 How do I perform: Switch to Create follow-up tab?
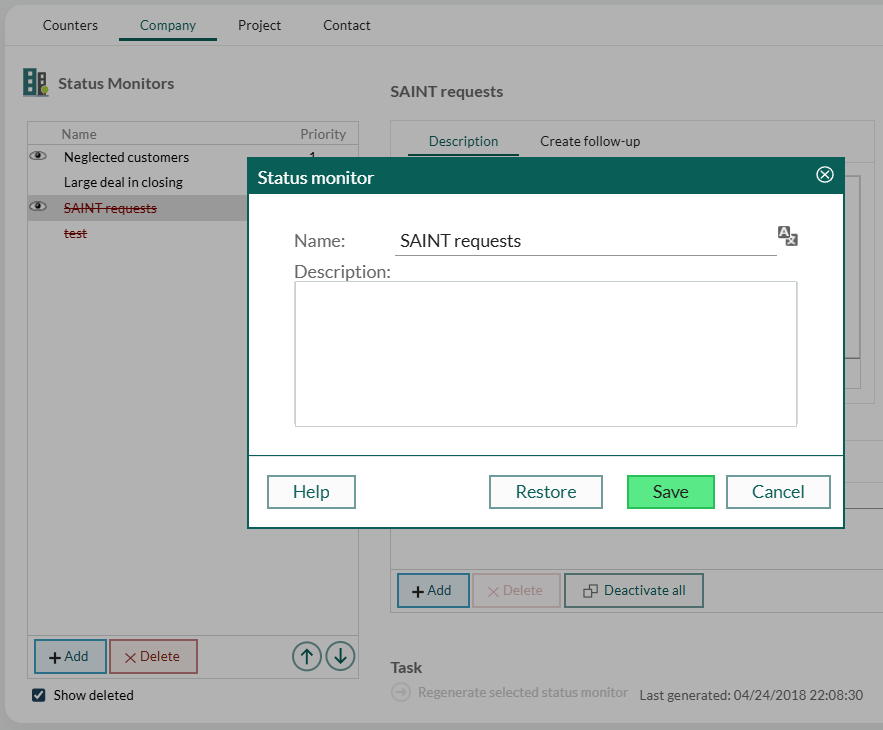(x=590, y=141)
